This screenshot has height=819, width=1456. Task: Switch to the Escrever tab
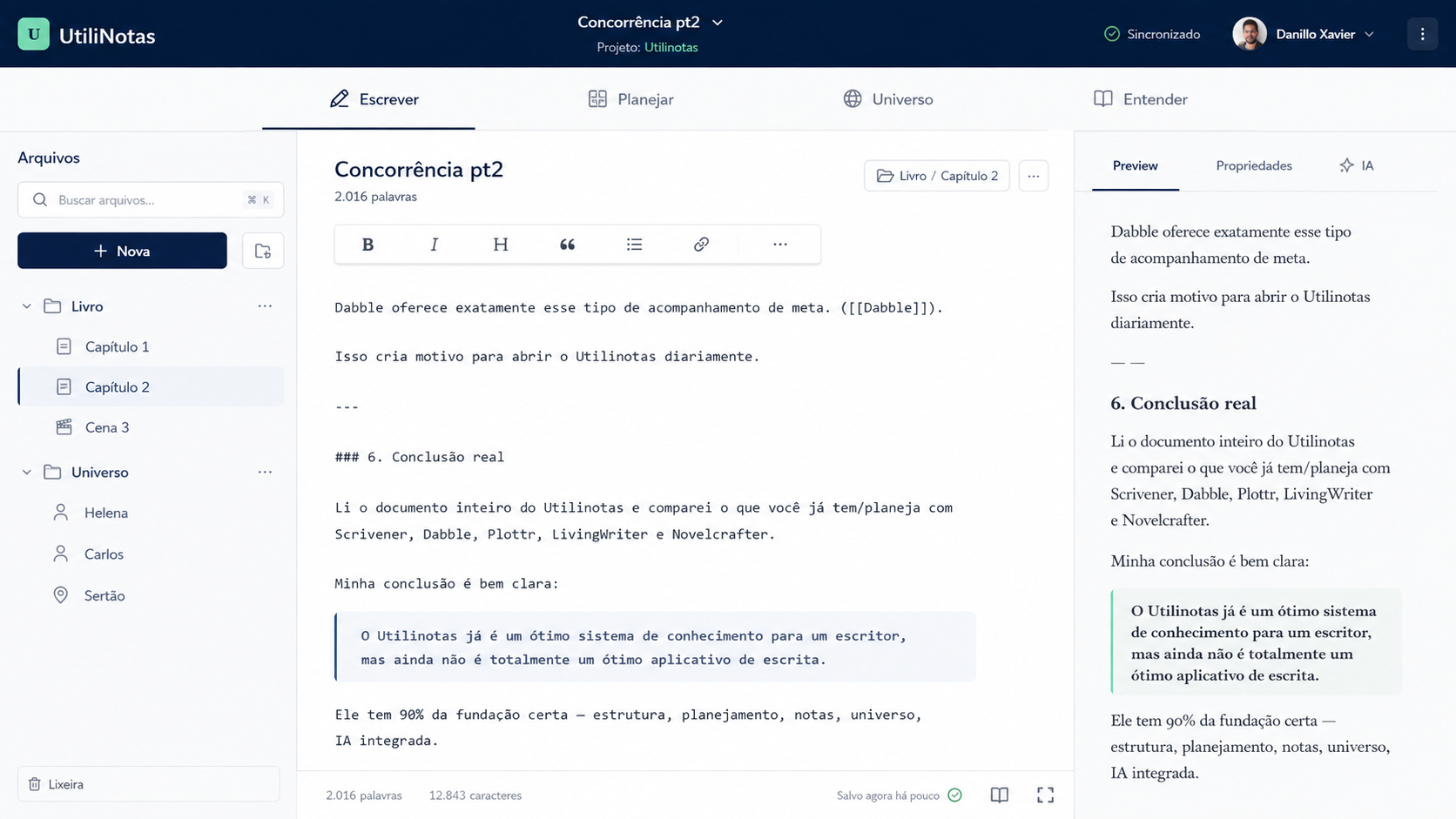374,99
